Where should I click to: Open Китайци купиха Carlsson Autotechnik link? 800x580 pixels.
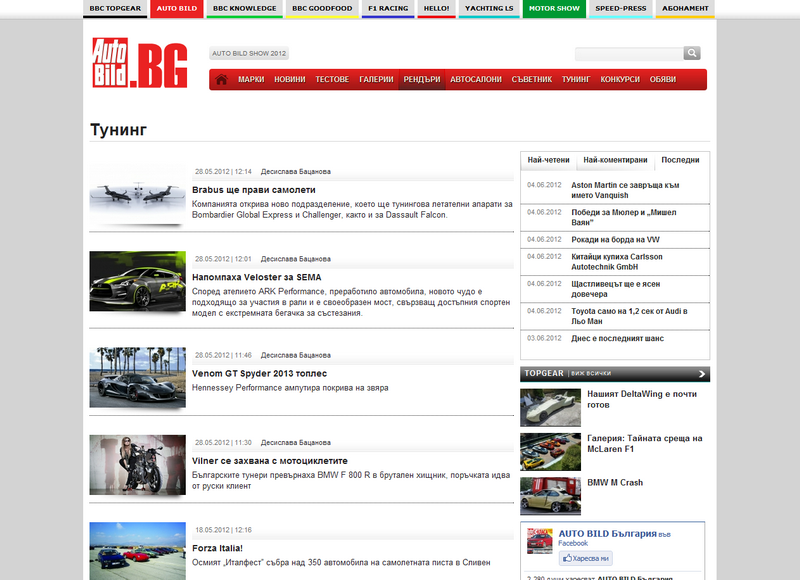pyautogui.click(x=617, y=262)
